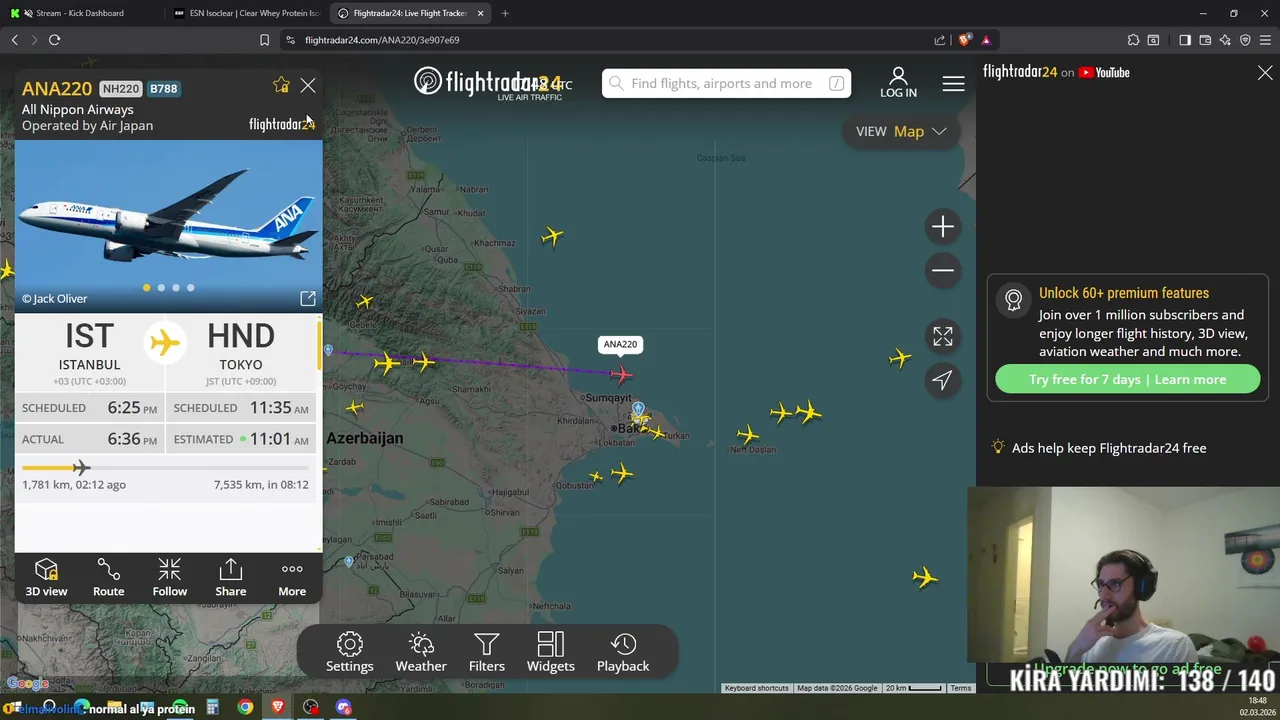Open Brave from the taskbar

[x=278, y=707]
